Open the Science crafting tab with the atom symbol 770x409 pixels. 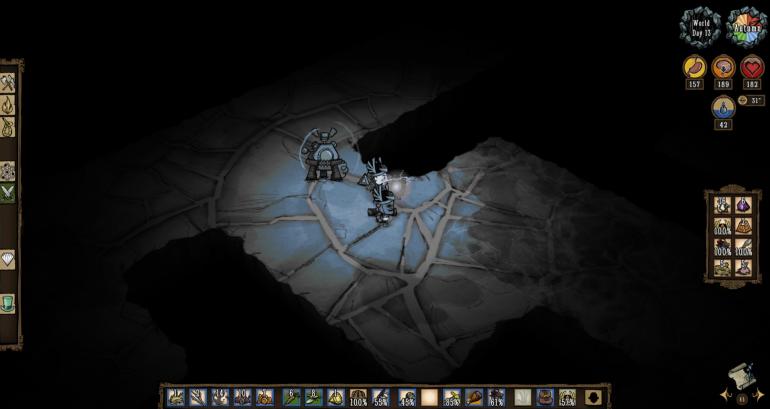[x=7, y=171]
